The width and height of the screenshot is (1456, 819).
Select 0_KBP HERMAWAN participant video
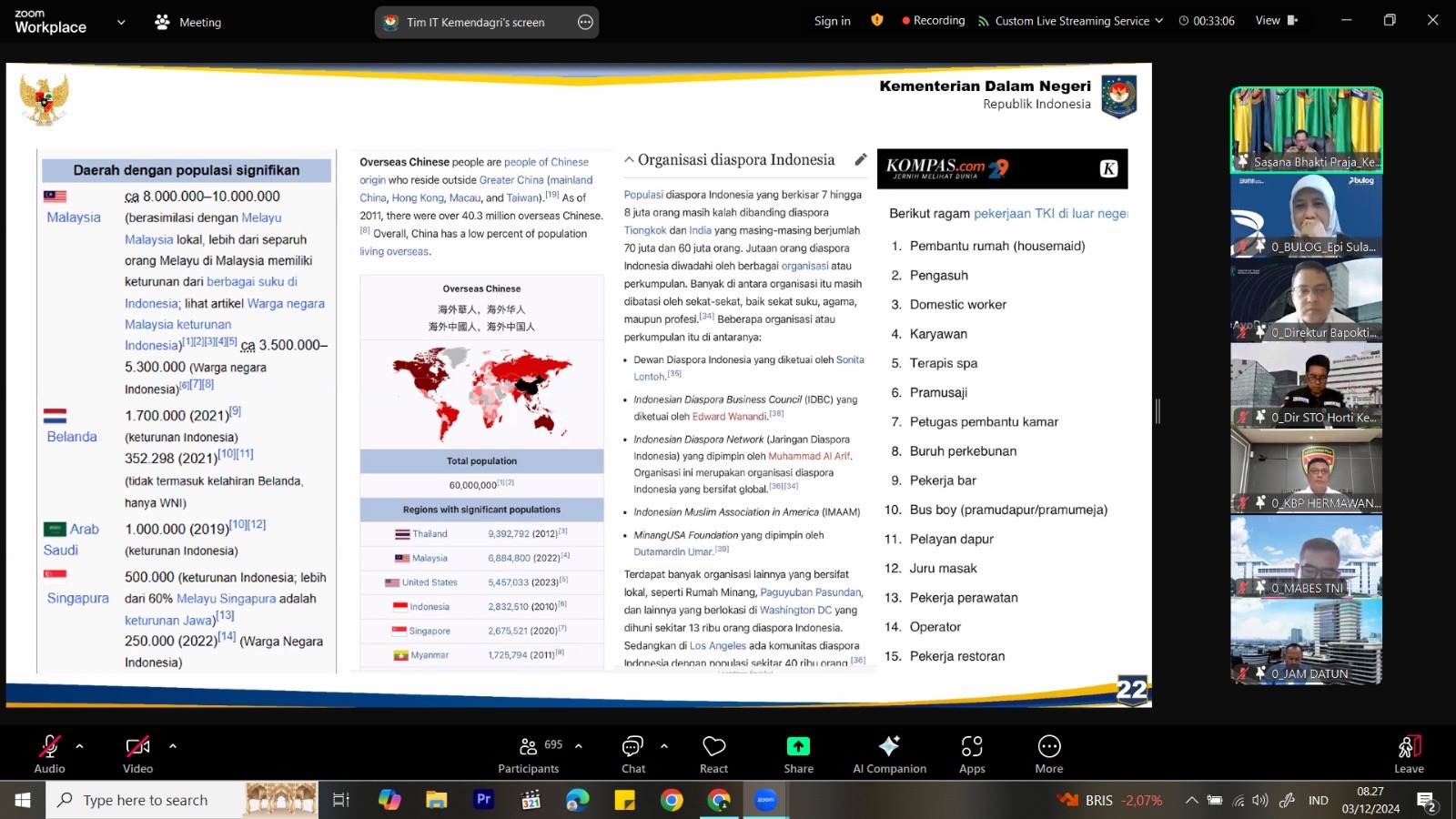coord(1307,471)
